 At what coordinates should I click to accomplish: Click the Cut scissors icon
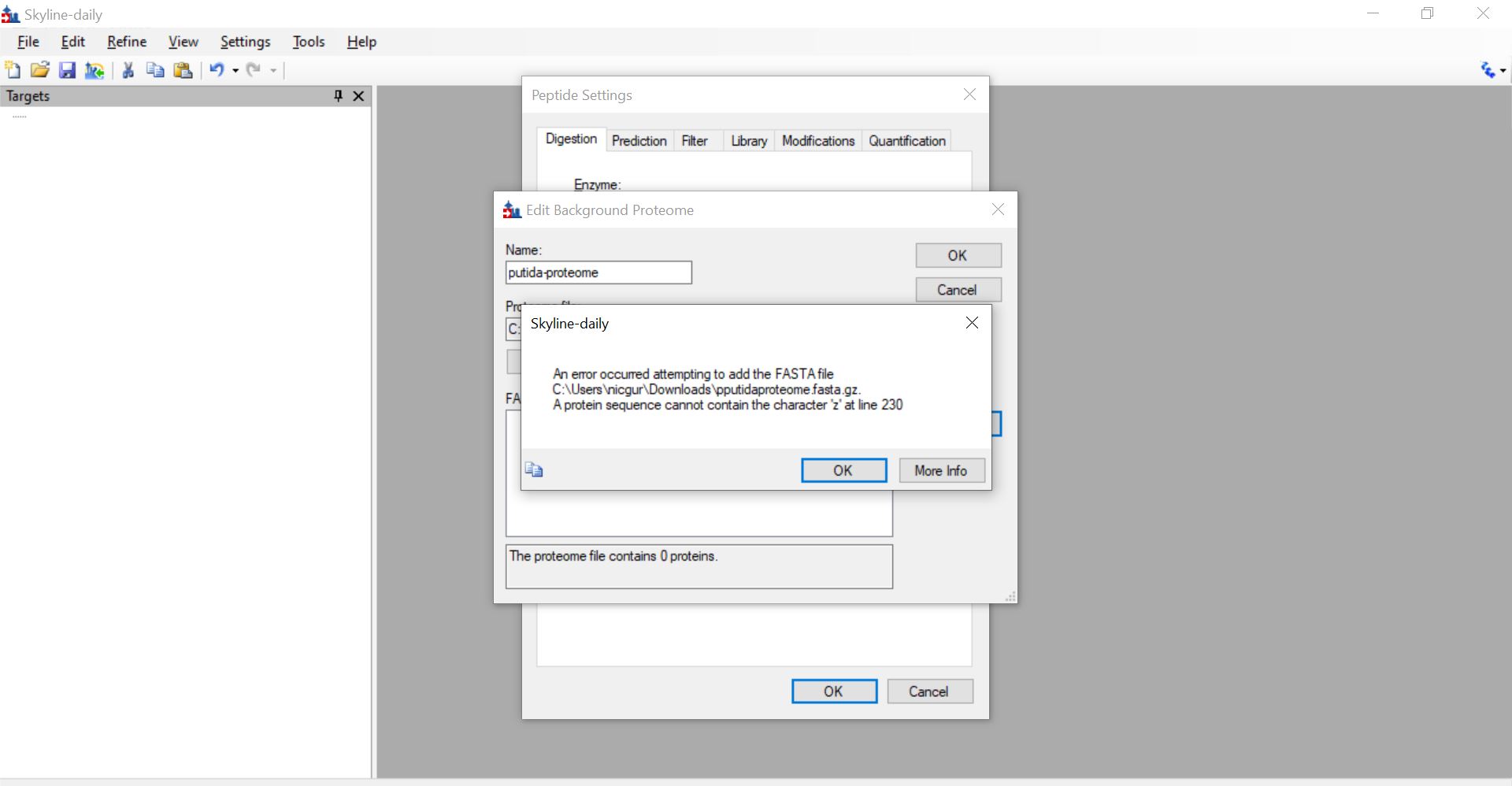[x=128, y=70]
